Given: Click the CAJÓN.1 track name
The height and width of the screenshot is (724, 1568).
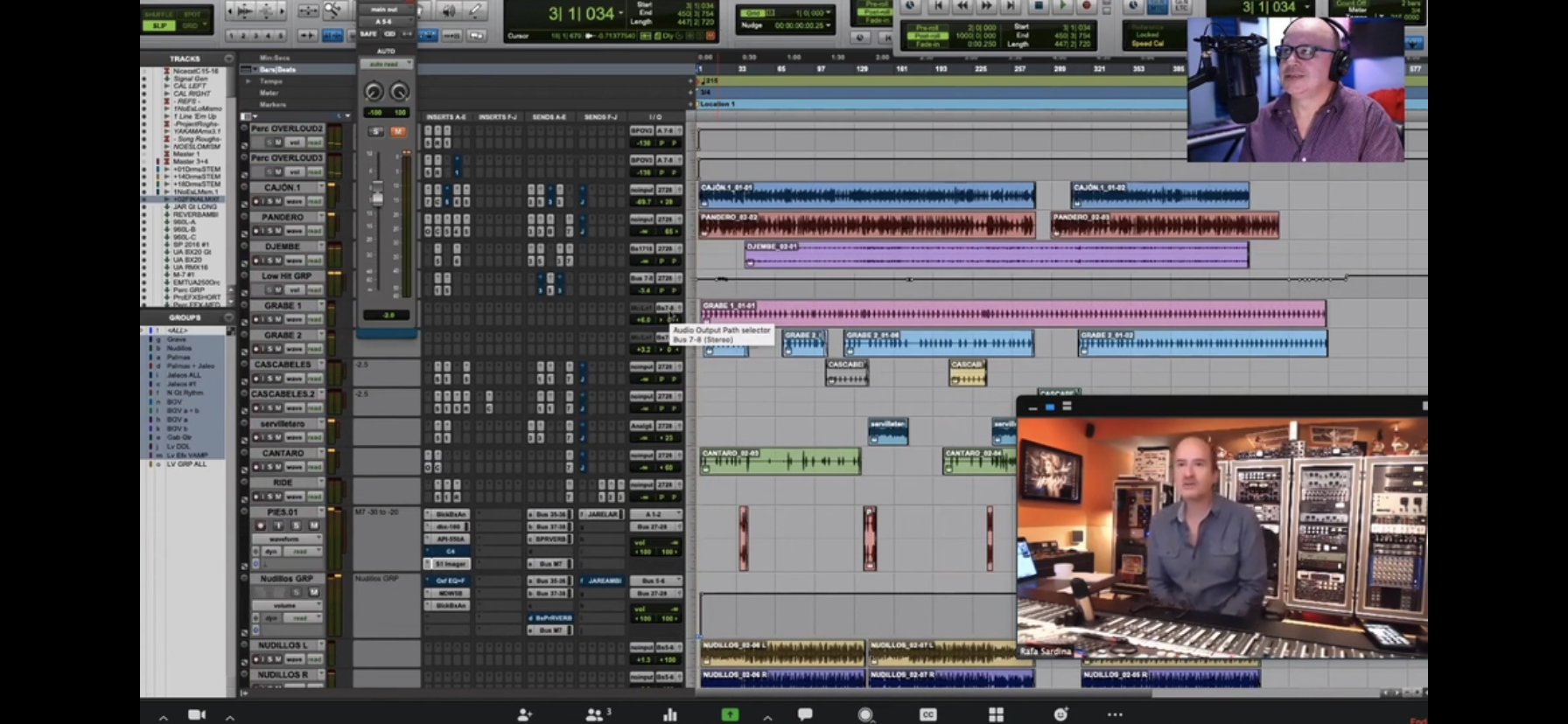Looking at the screenshot, I should (283, 188).
